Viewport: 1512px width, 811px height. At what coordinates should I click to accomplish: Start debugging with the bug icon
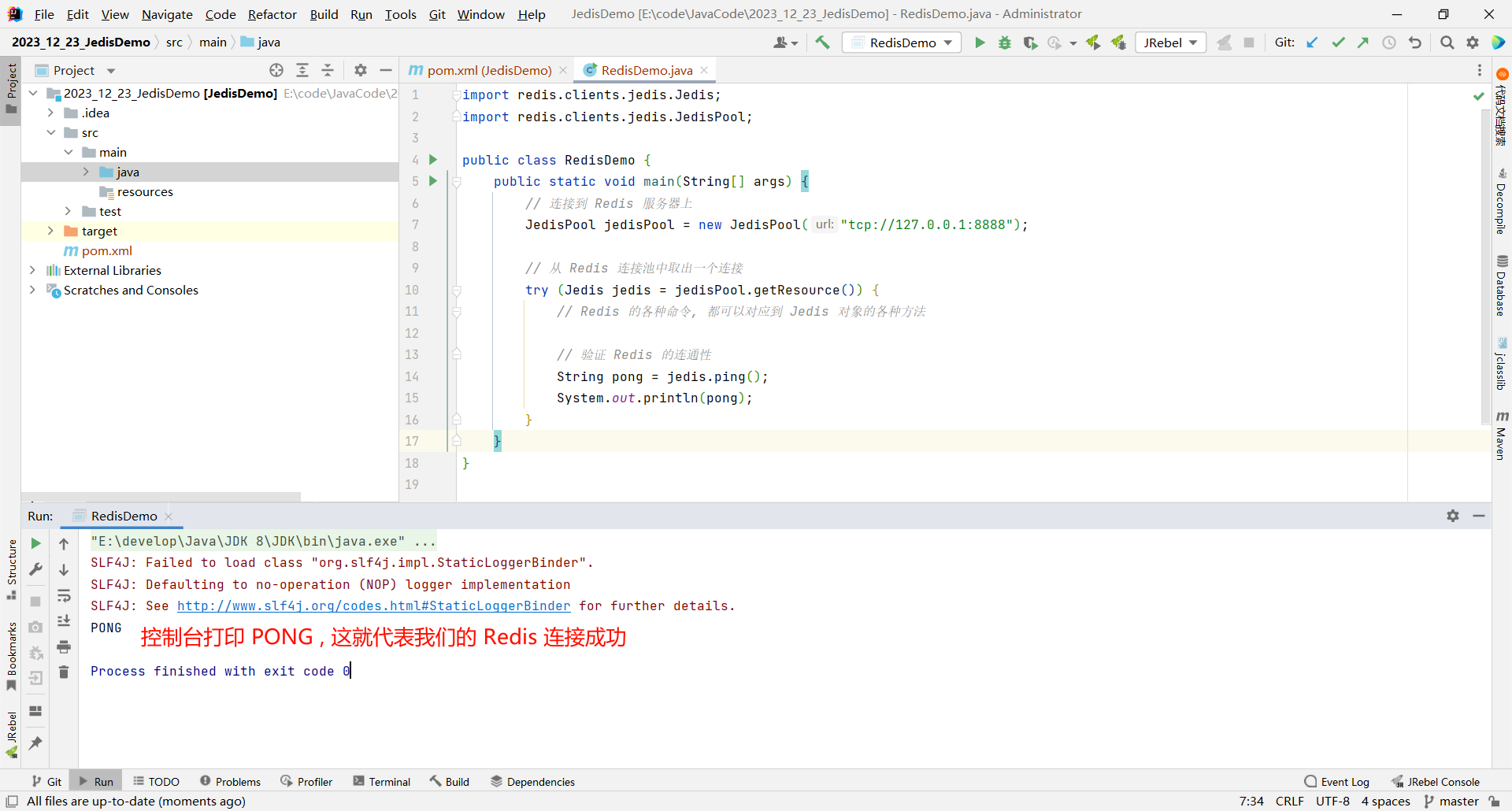[1005, 43]
